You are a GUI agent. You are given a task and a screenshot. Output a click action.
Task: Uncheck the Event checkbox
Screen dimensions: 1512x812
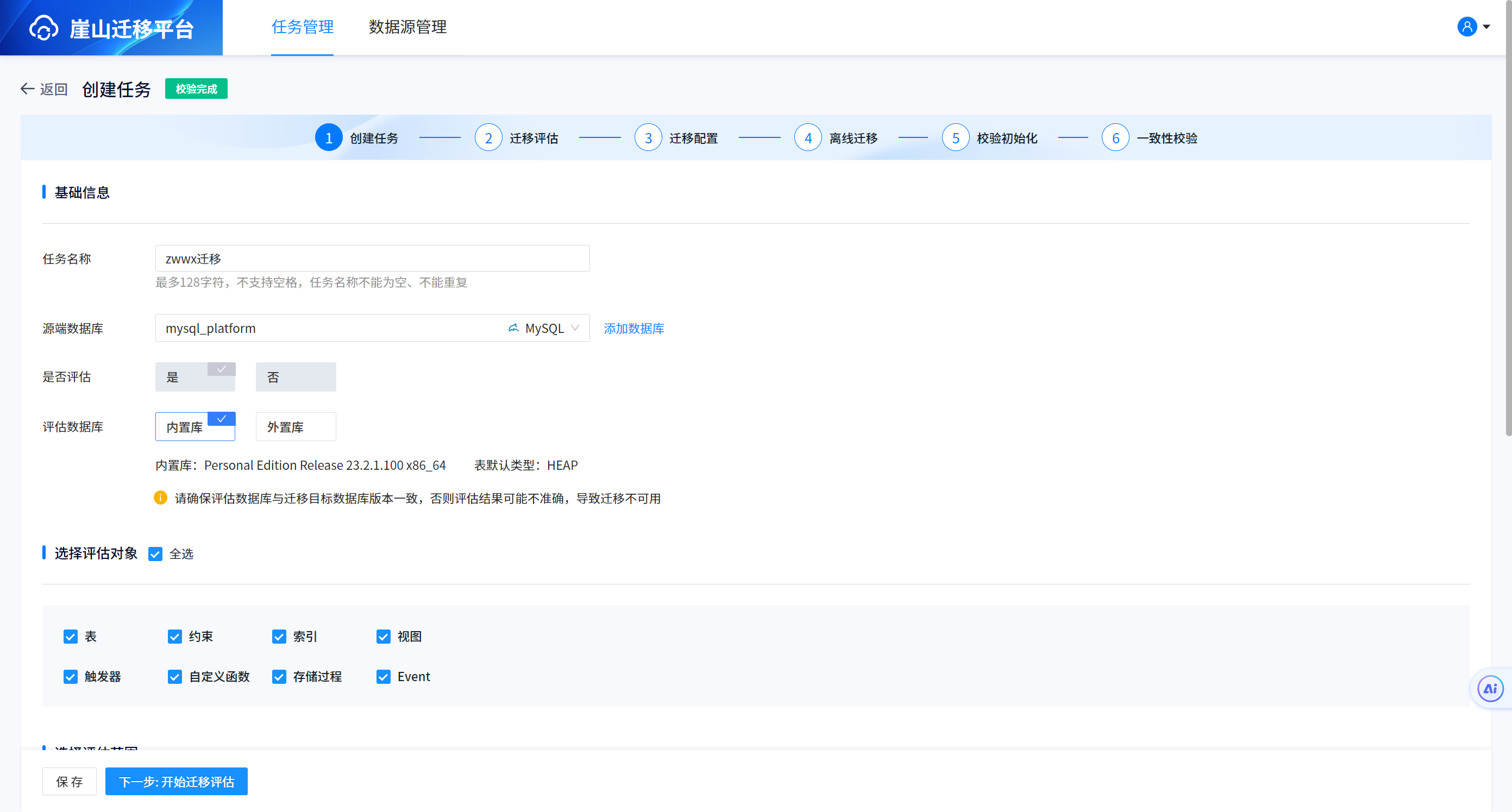pyautogui.click(x=383, y=676)
